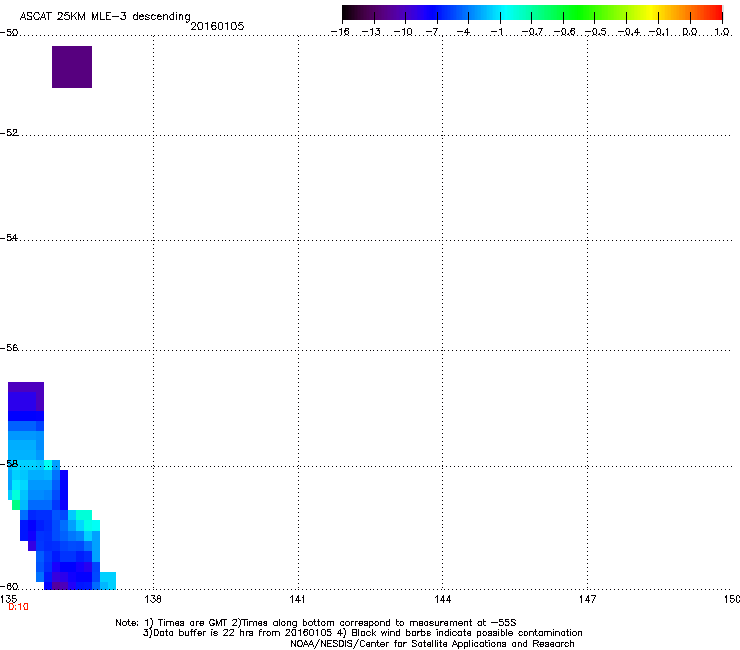Click the longitude label 147
740x650 pixels.
pos(587,599)
